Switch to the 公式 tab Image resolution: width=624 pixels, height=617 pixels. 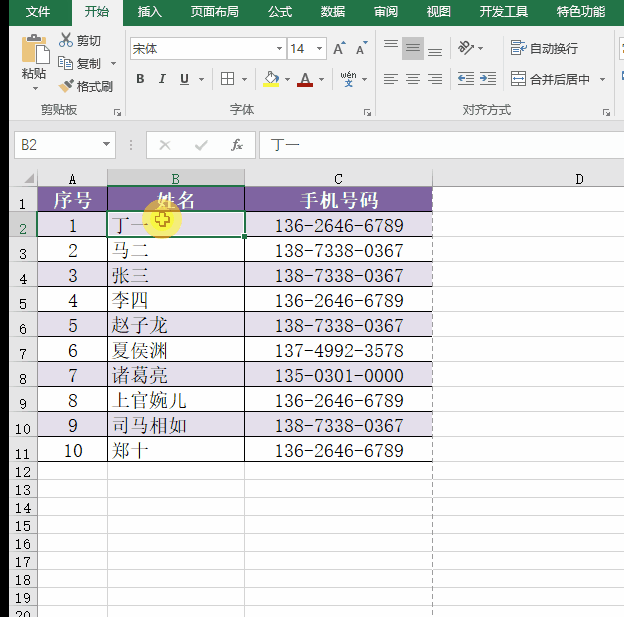click(280, 12)
